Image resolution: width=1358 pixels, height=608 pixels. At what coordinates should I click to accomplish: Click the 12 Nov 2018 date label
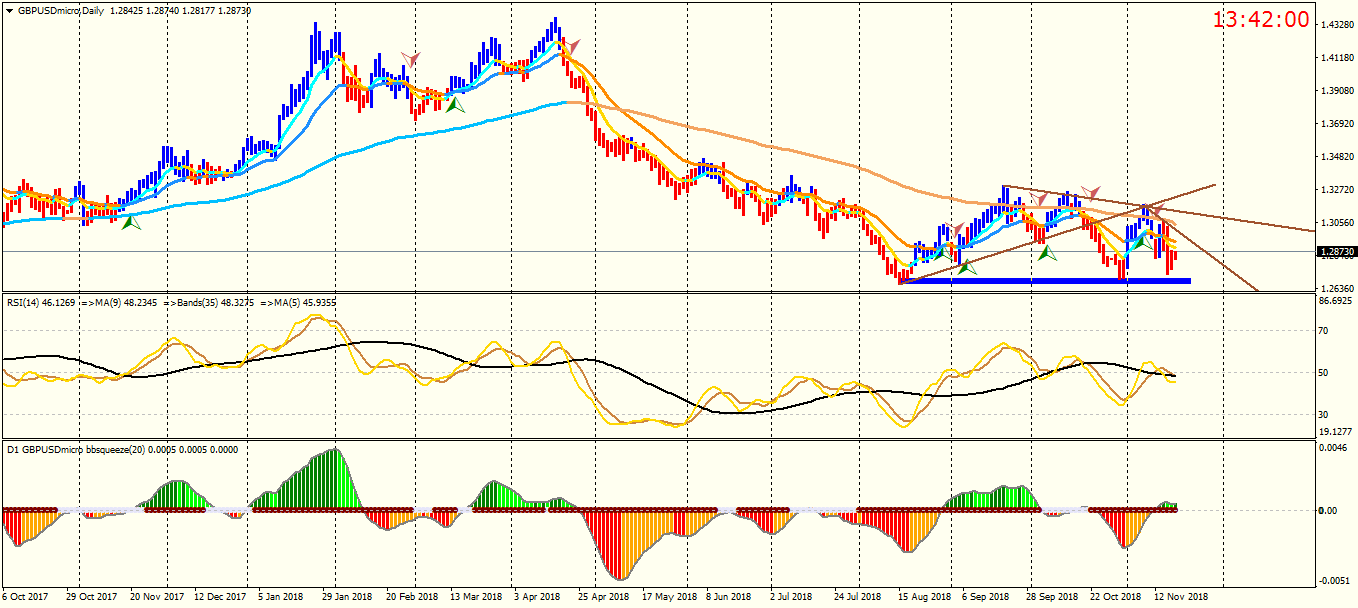pos(1182,597)
